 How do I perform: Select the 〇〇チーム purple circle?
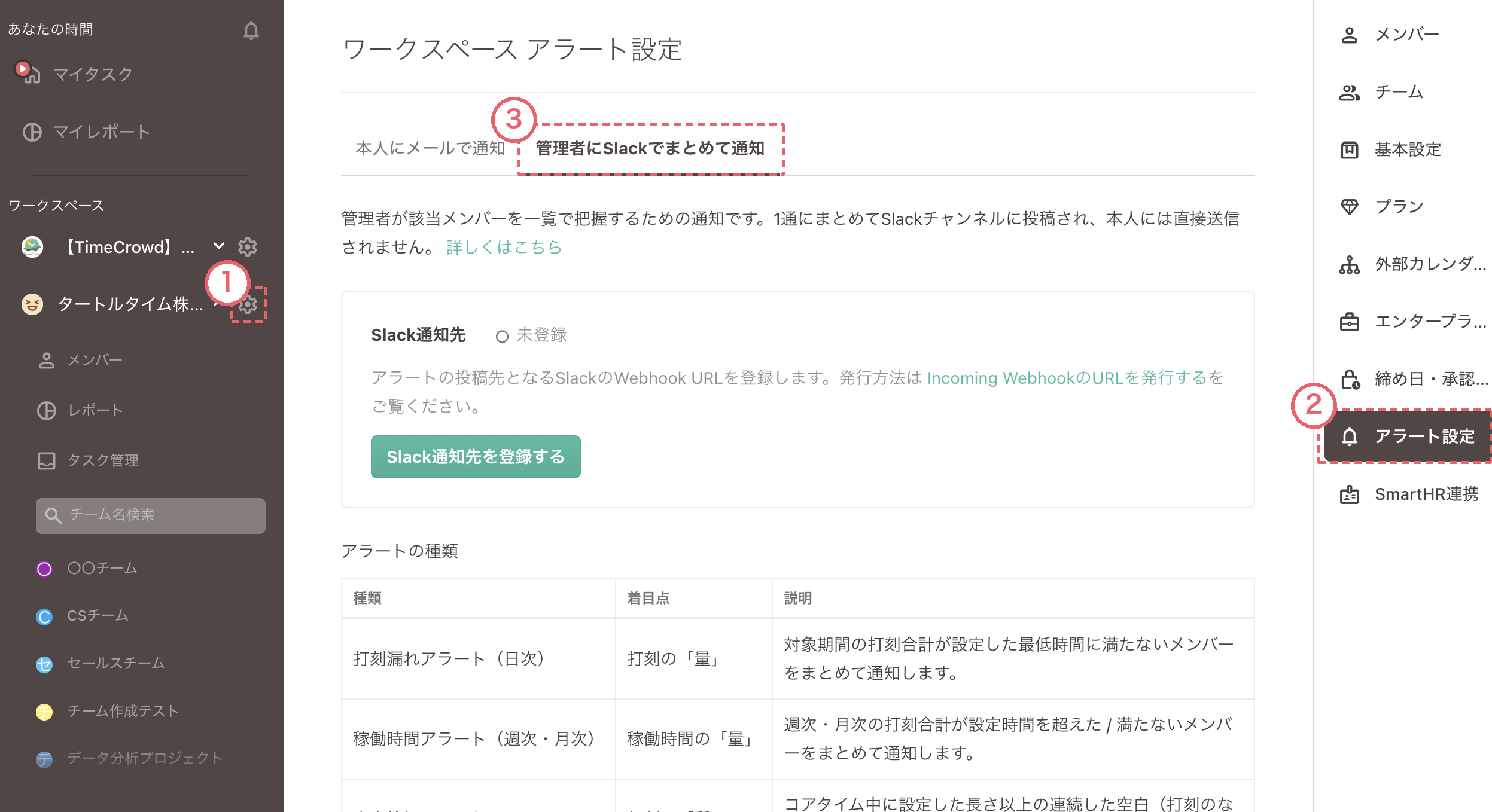pos(44,569)
